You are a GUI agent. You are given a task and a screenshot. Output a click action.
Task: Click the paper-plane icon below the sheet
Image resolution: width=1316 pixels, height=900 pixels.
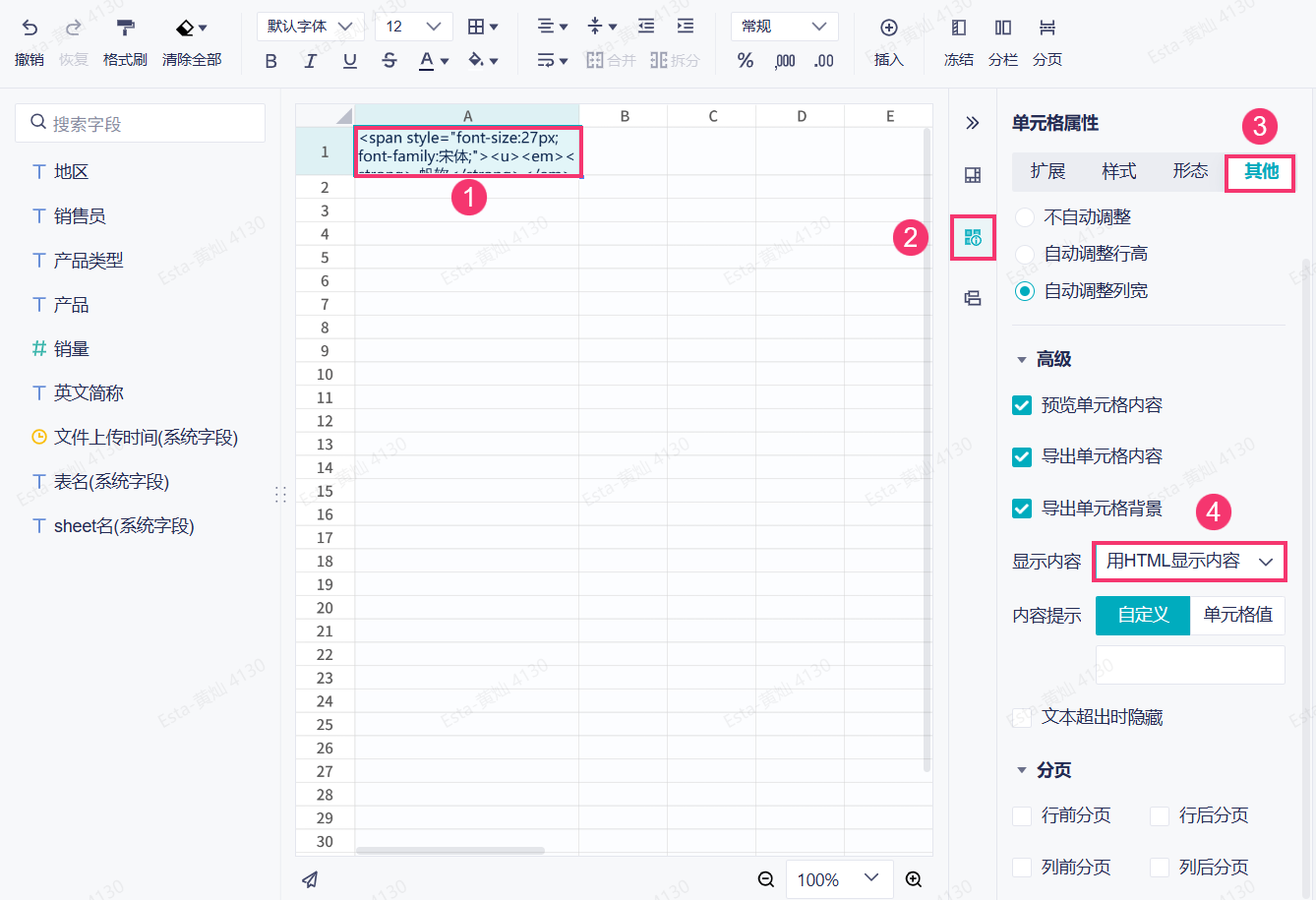(x=310, y=879)
